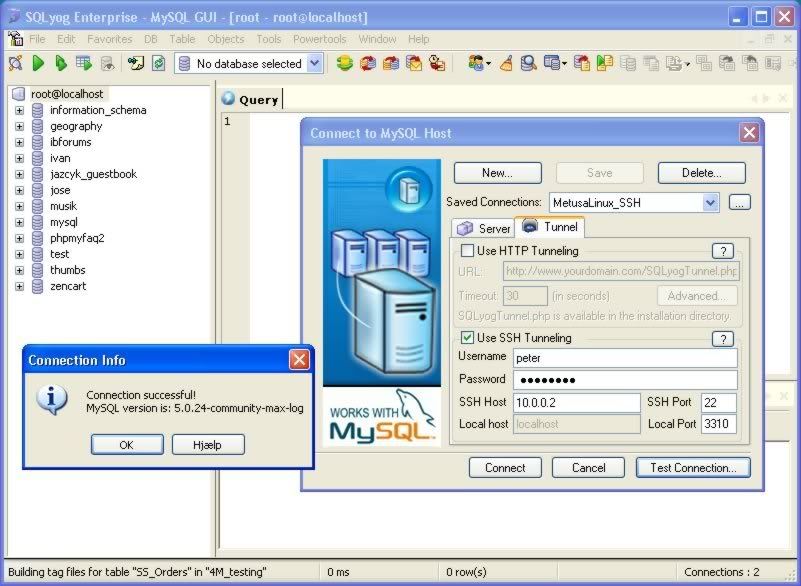The width and height of the screenshot is (801, 586).
Task: Click the Delete... connection button
Action: 701,173
